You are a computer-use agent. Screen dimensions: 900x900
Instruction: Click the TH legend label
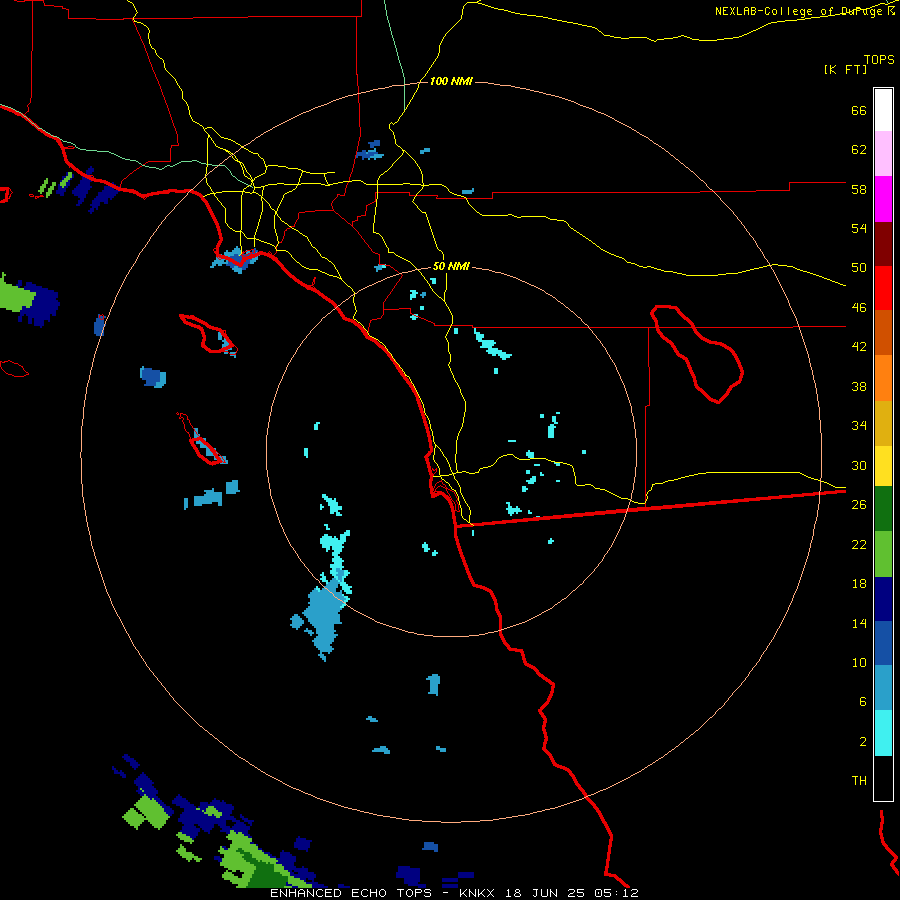[859, 780]
